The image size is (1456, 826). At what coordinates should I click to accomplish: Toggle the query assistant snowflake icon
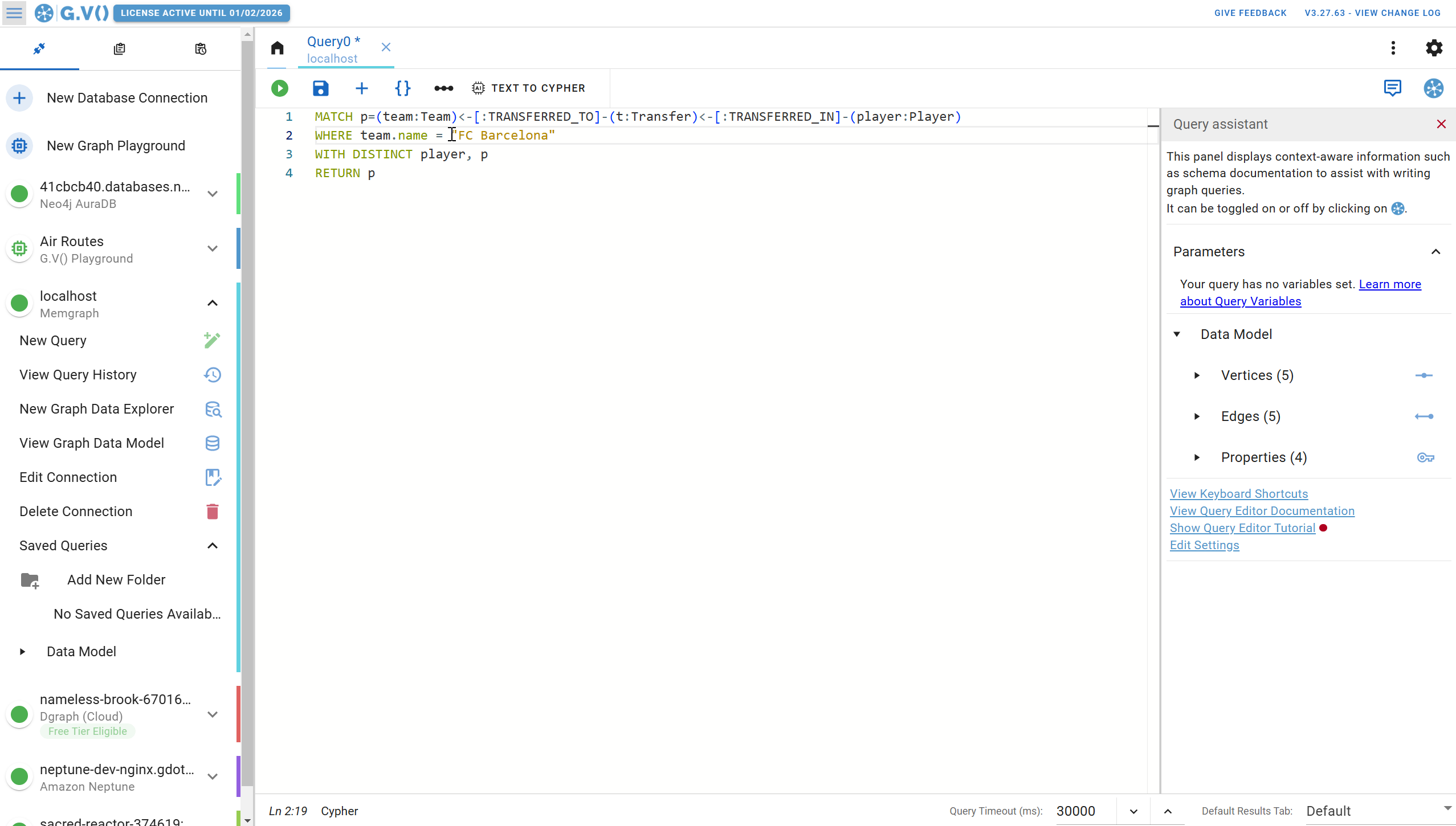point(1433,88)
